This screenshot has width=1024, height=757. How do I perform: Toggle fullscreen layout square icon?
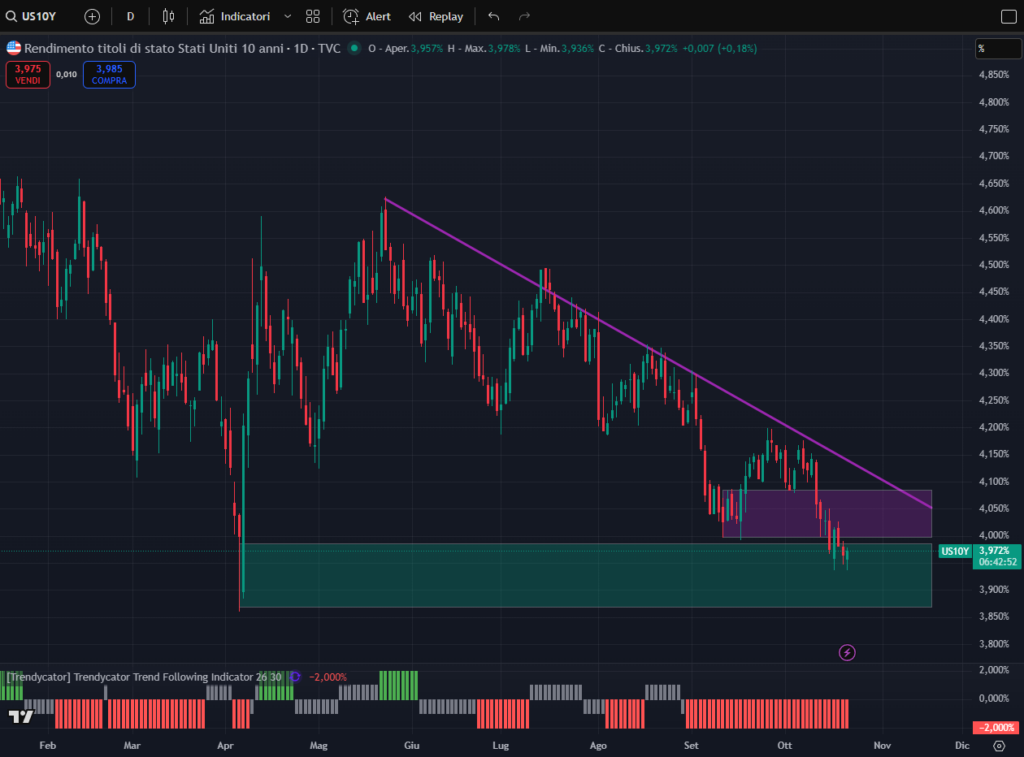(x=1008, y=17)
